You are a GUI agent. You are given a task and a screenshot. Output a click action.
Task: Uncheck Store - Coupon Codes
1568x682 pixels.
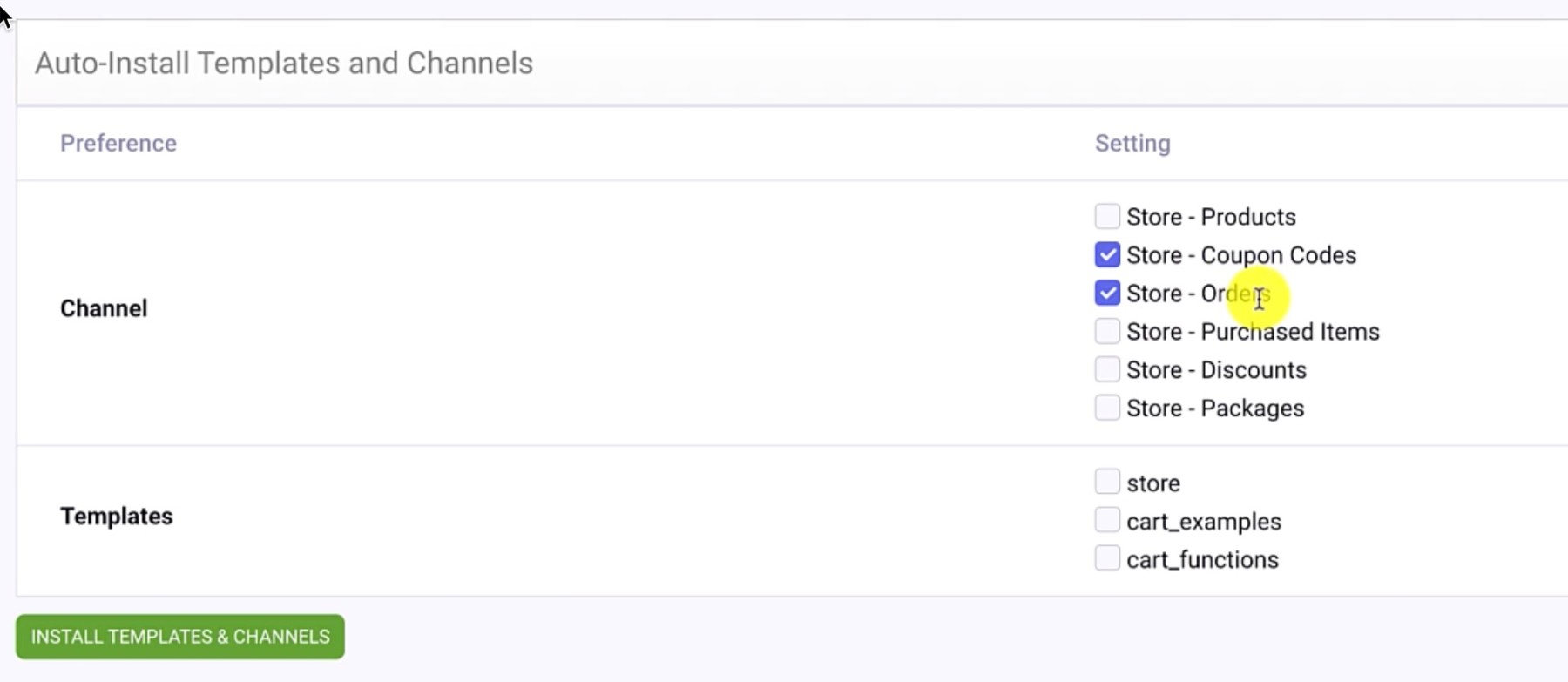click(1106, 253)
